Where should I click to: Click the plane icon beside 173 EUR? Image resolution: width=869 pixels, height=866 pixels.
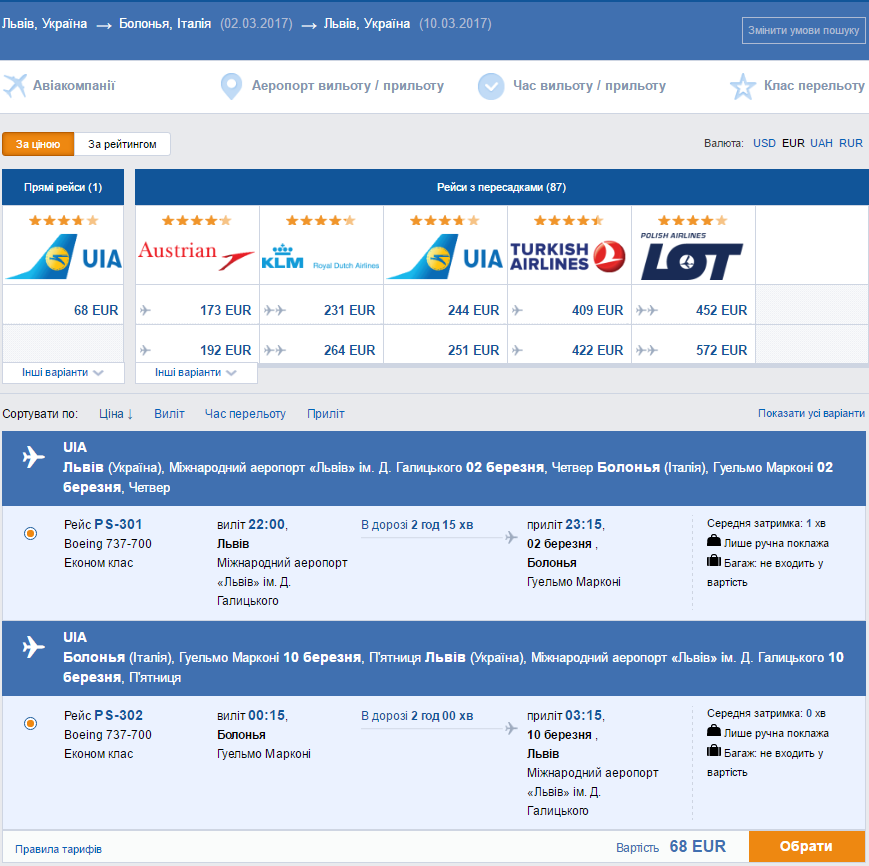(x=145, y=310)
